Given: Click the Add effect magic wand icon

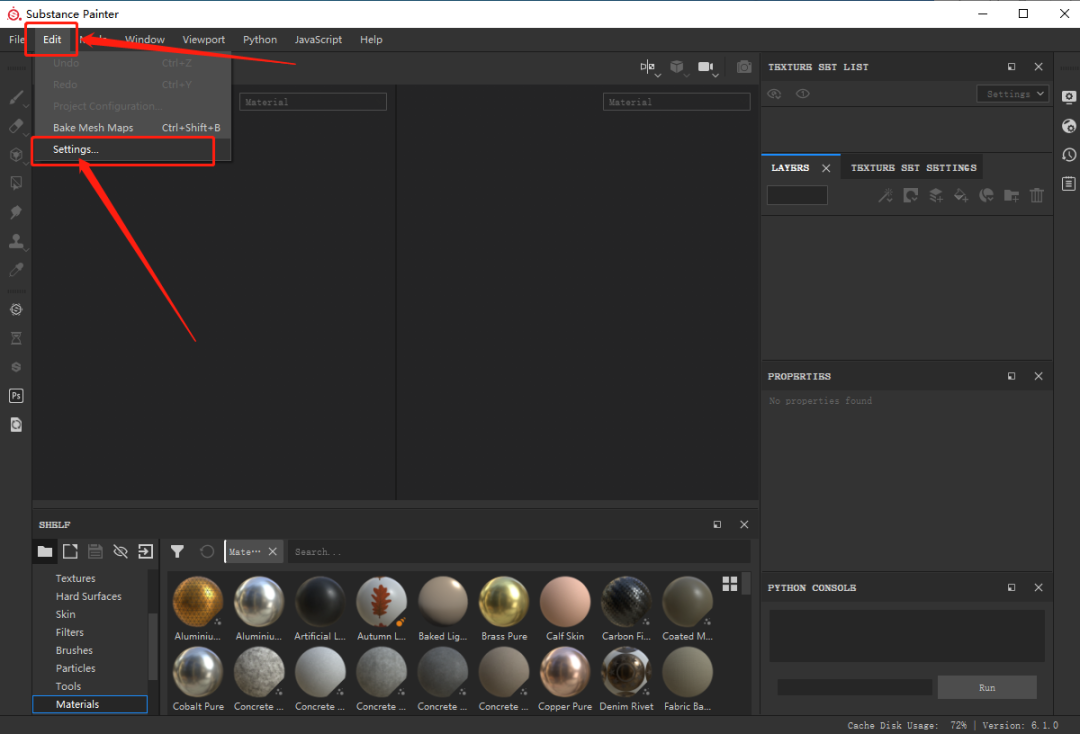Looking at the screenshot, I should tap(885, 196).
